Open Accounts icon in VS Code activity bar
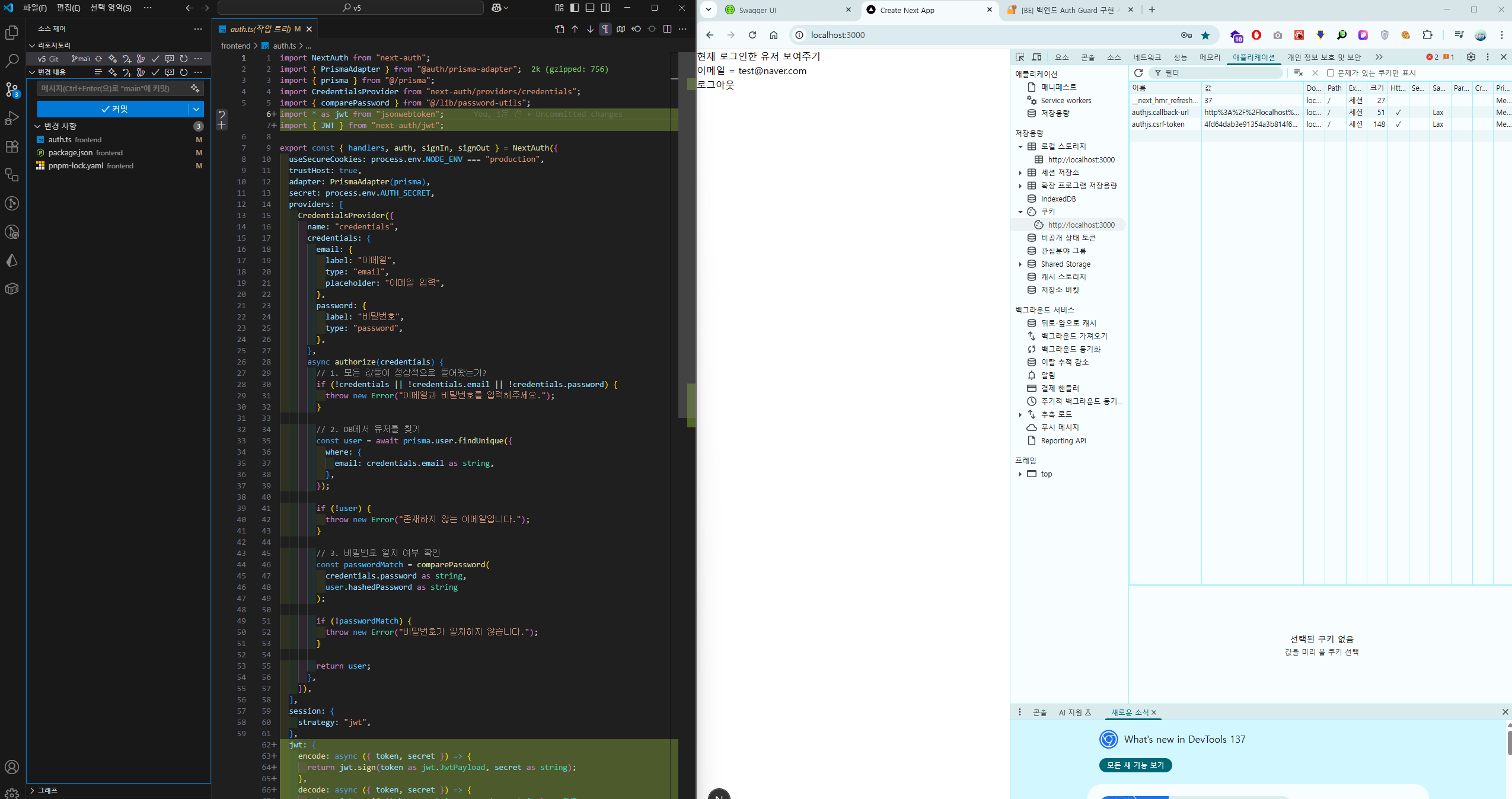The image size is (1512, 799). [12, 767]
